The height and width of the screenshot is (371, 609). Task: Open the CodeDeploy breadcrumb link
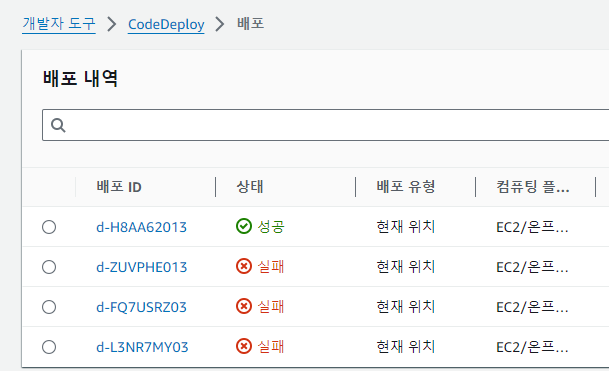(x=166, y=24)
